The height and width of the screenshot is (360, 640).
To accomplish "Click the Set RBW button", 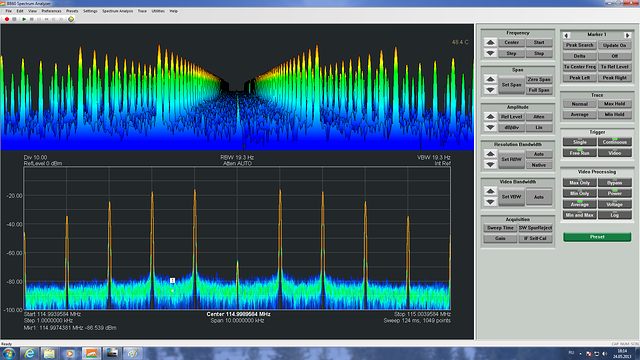I will click(x=511, y=159).
